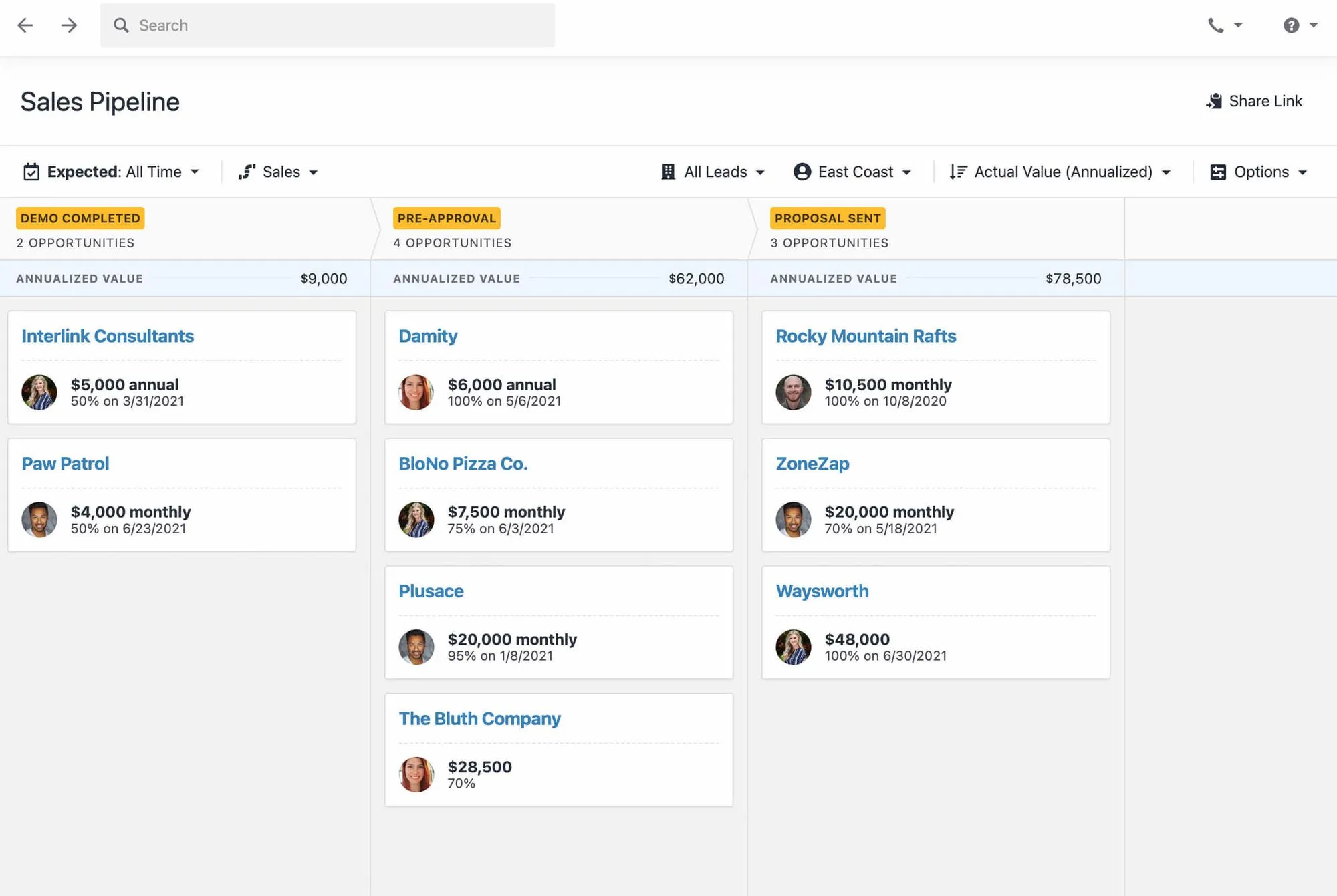Click the back navigation arrow
Screen dimensions: 1337x896
click(x=25, y=25)
